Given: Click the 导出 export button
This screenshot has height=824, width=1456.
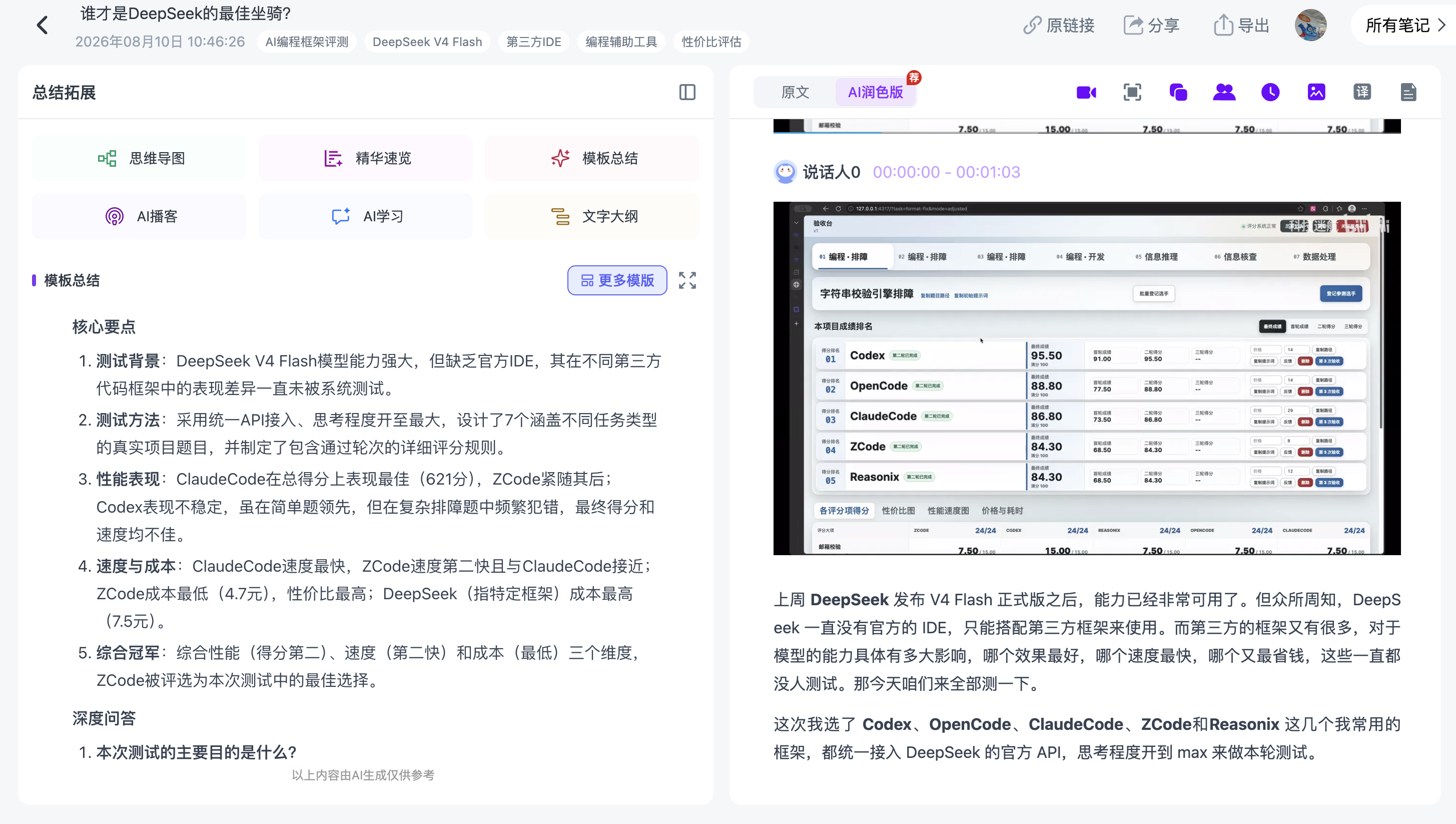Looking at the screenshot, I should pyautogui.click(x=1241, y=25).
